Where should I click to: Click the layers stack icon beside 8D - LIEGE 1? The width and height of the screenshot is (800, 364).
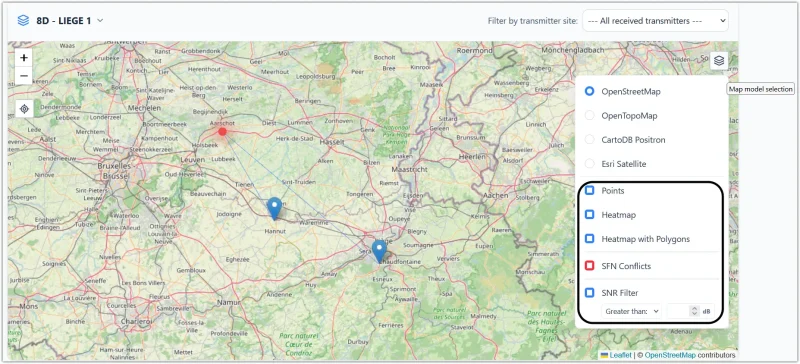point(23,21)
